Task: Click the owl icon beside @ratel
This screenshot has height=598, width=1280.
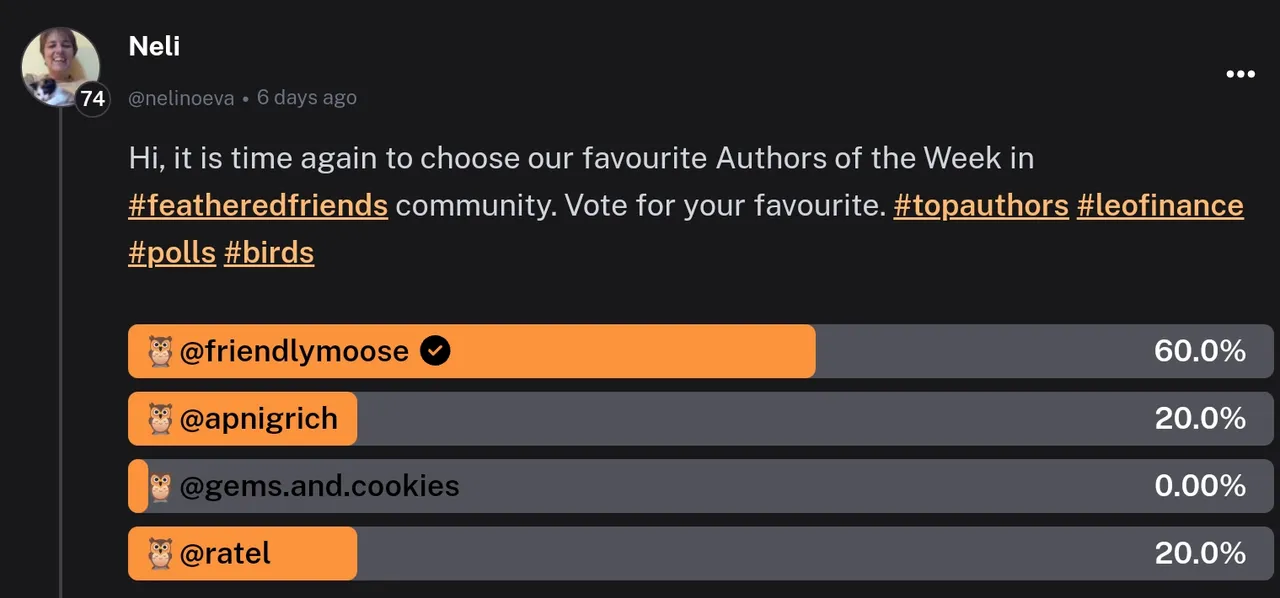Action: pyautogui.click(x=161, y=553)
